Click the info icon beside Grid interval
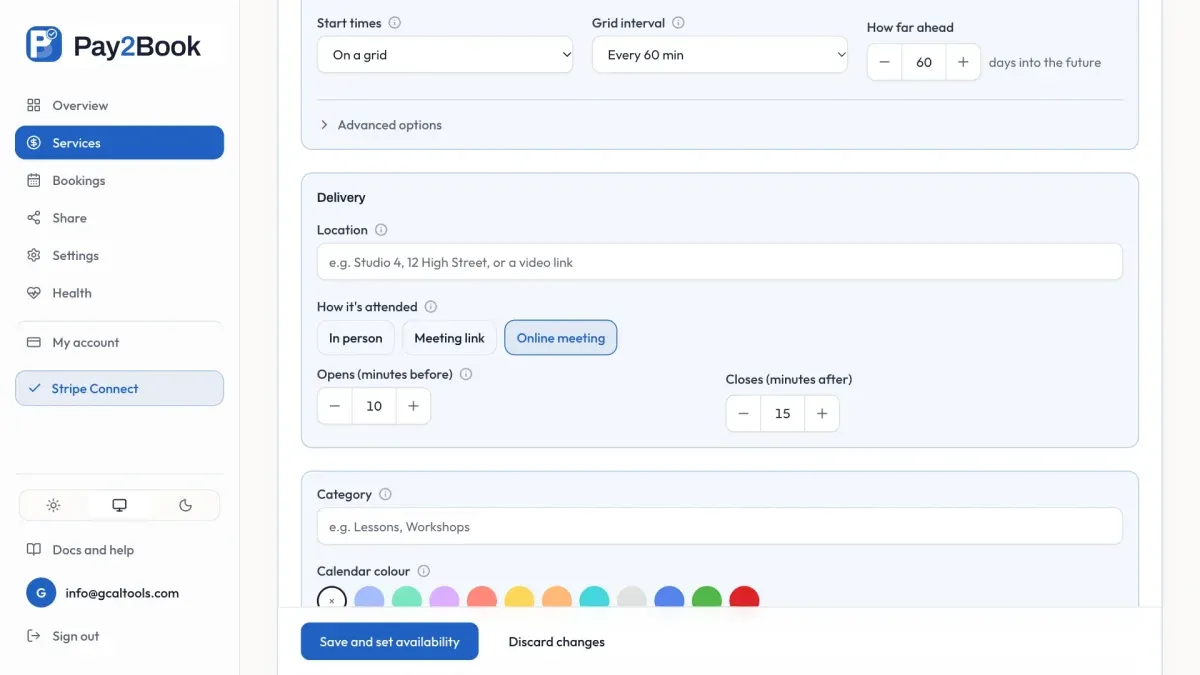The image size is (1200, 675). [678, 23]
